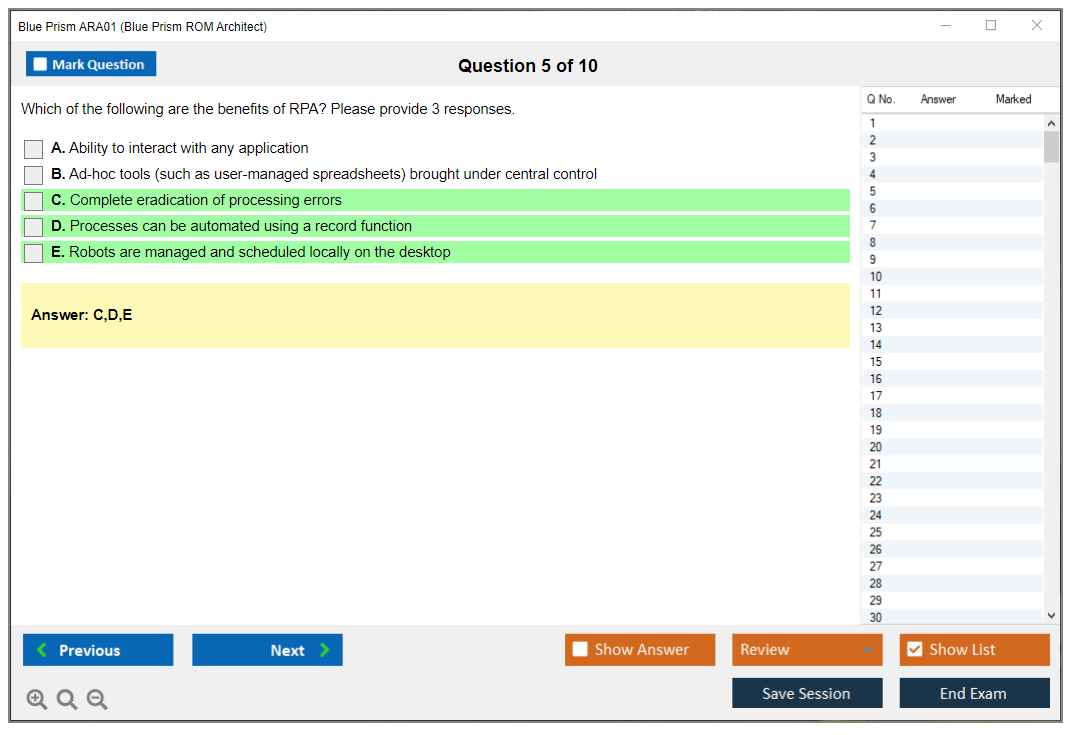
Task: Uncheck the Show List checkbox
Action: (x=914, y=650)
